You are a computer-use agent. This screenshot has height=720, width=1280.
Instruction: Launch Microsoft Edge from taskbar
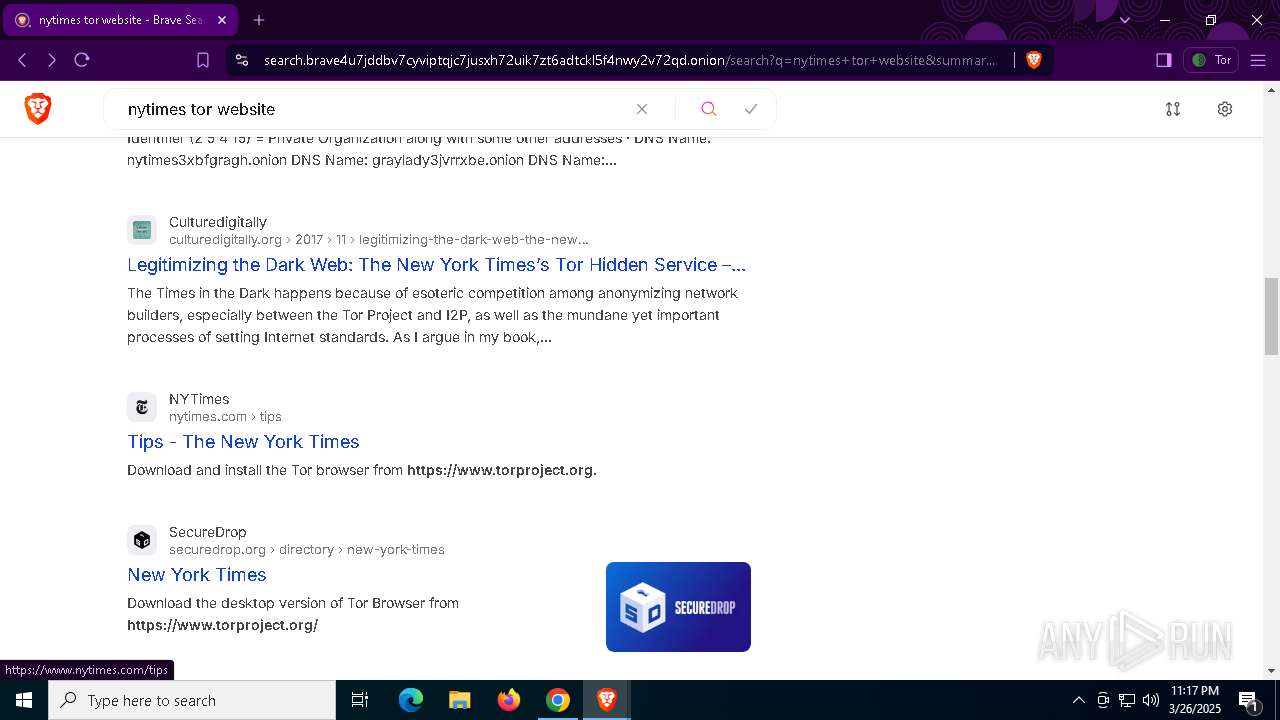pyautogui.click(x=411, y=700)
